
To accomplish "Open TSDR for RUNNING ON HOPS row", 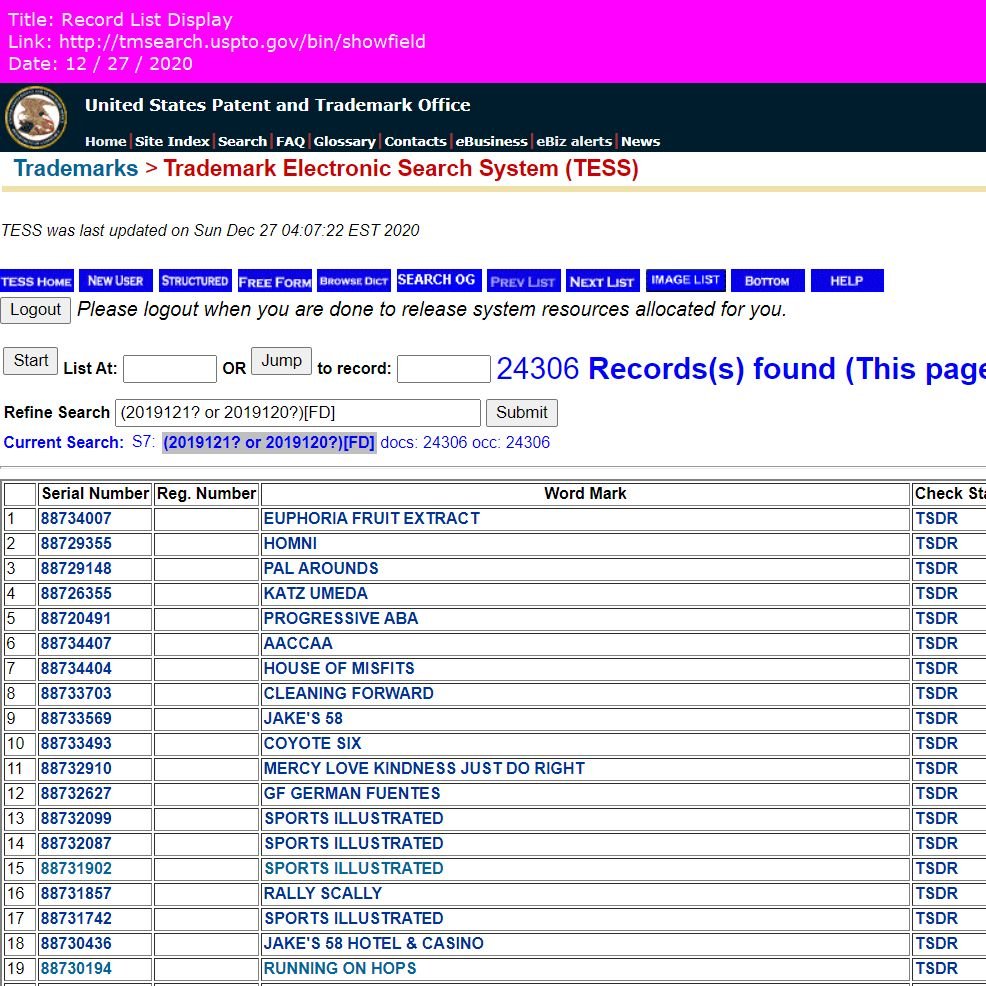I will coord(936,968).
